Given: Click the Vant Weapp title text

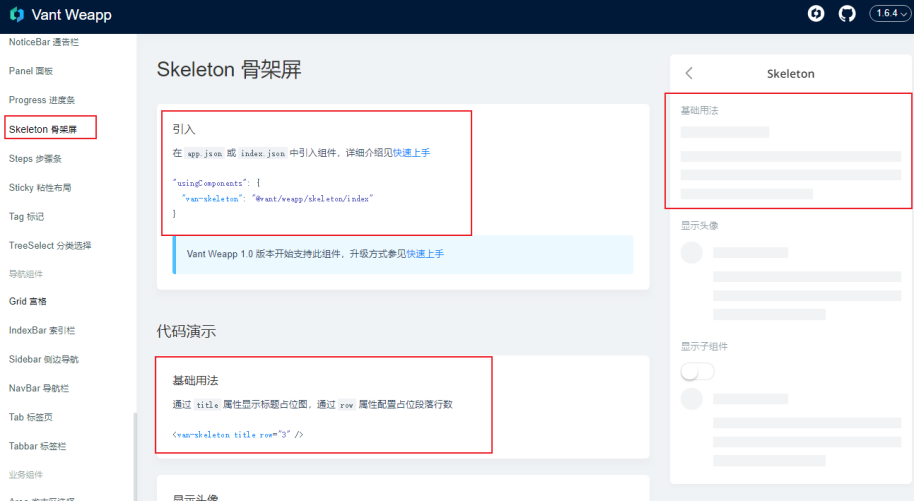Looking at the screenshot, I should (71, 15).
